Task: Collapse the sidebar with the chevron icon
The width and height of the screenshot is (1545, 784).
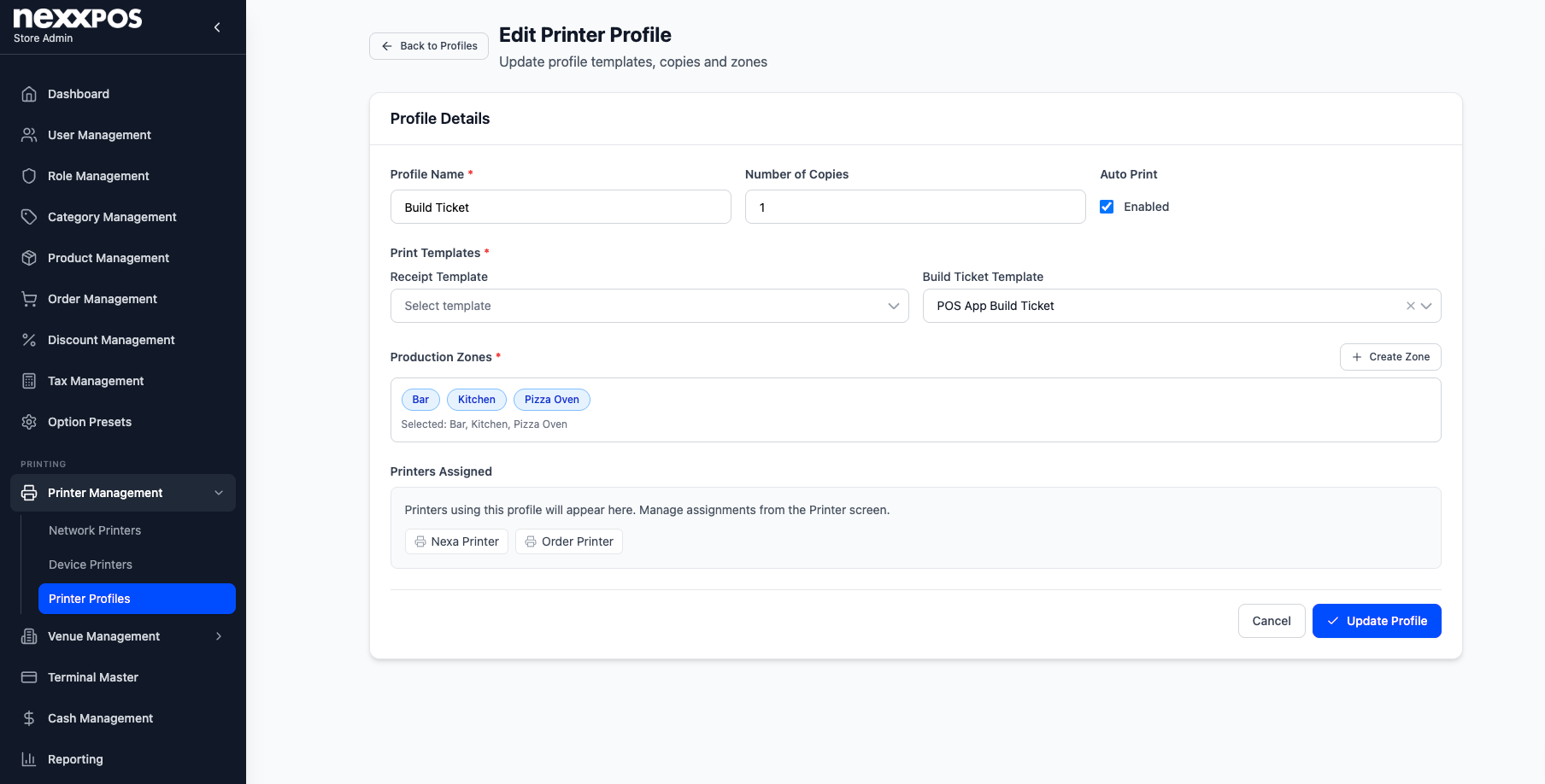Action: point(217,27)
